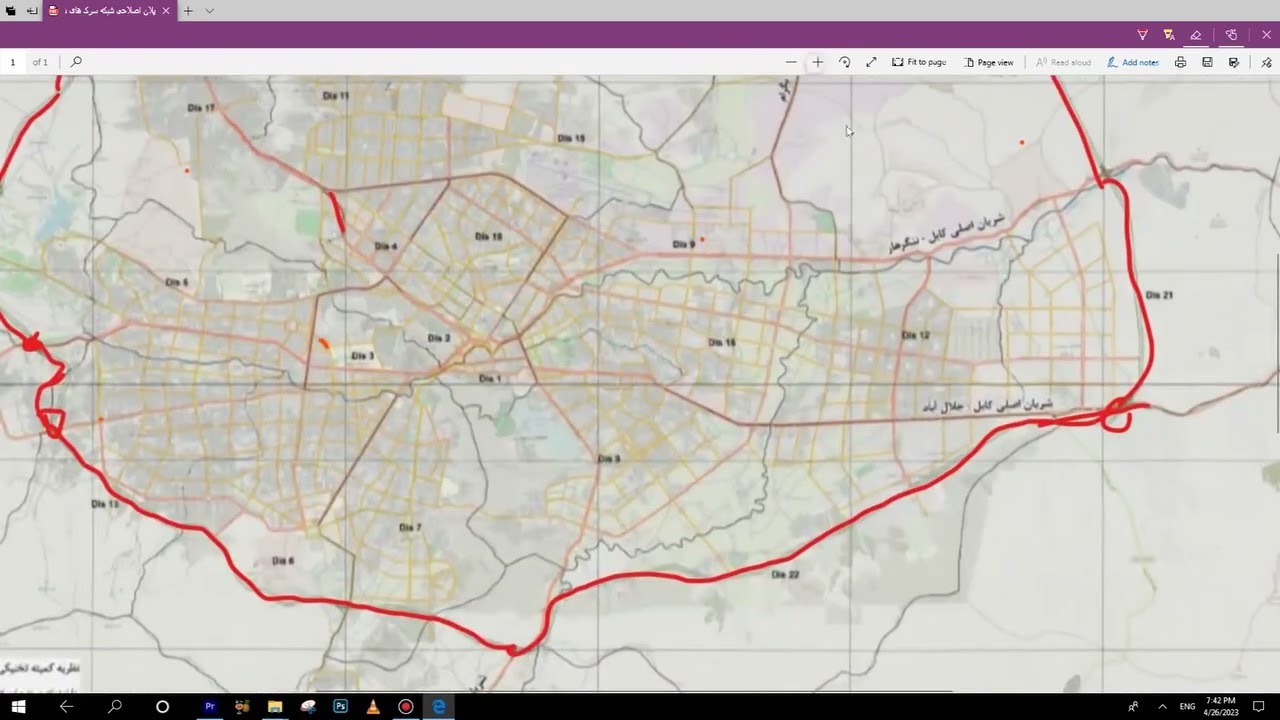Open a new tab
The image size is (1280, 720).
point(188,11)
